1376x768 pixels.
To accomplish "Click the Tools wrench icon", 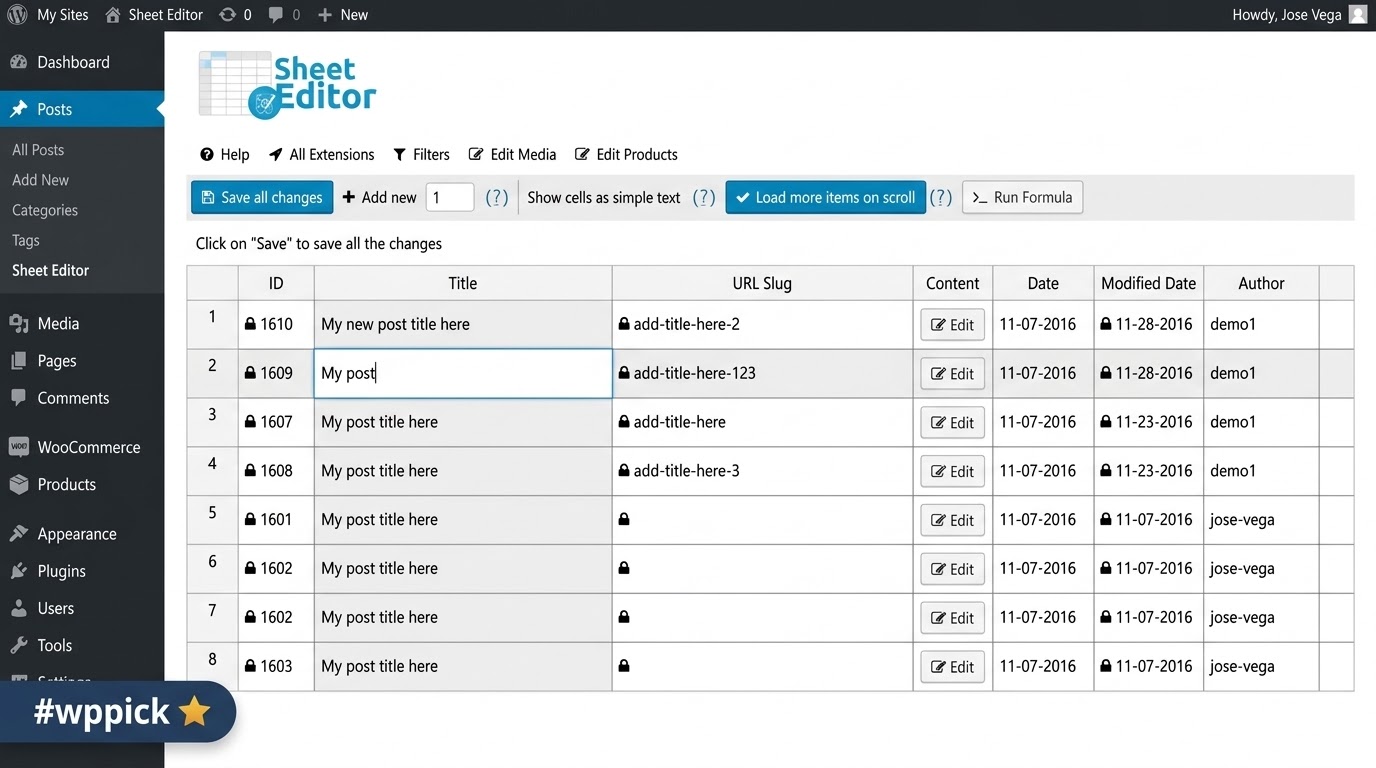I will pyautogui.click(x=18, y=645).
